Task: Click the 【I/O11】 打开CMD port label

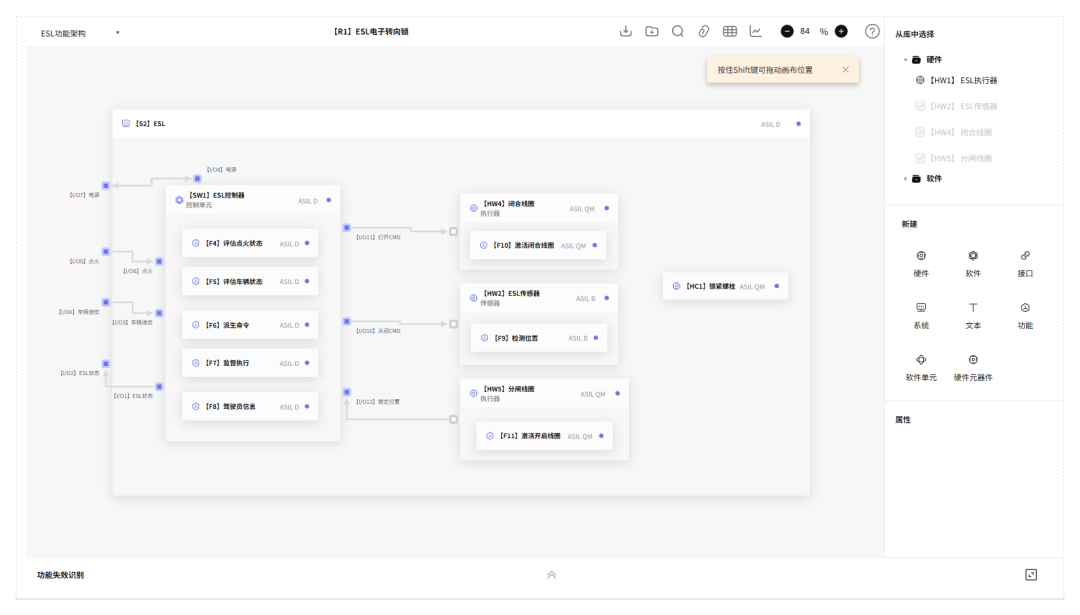Action: click(x=378, y=238)
